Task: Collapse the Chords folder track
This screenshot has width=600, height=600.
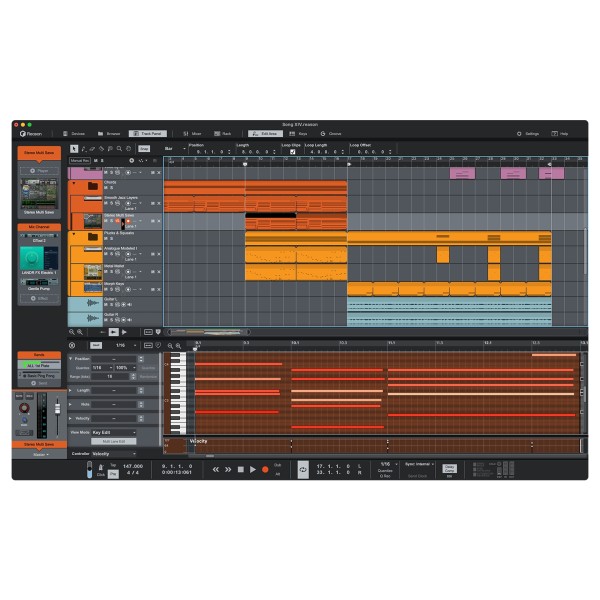Action: (74, 183)
